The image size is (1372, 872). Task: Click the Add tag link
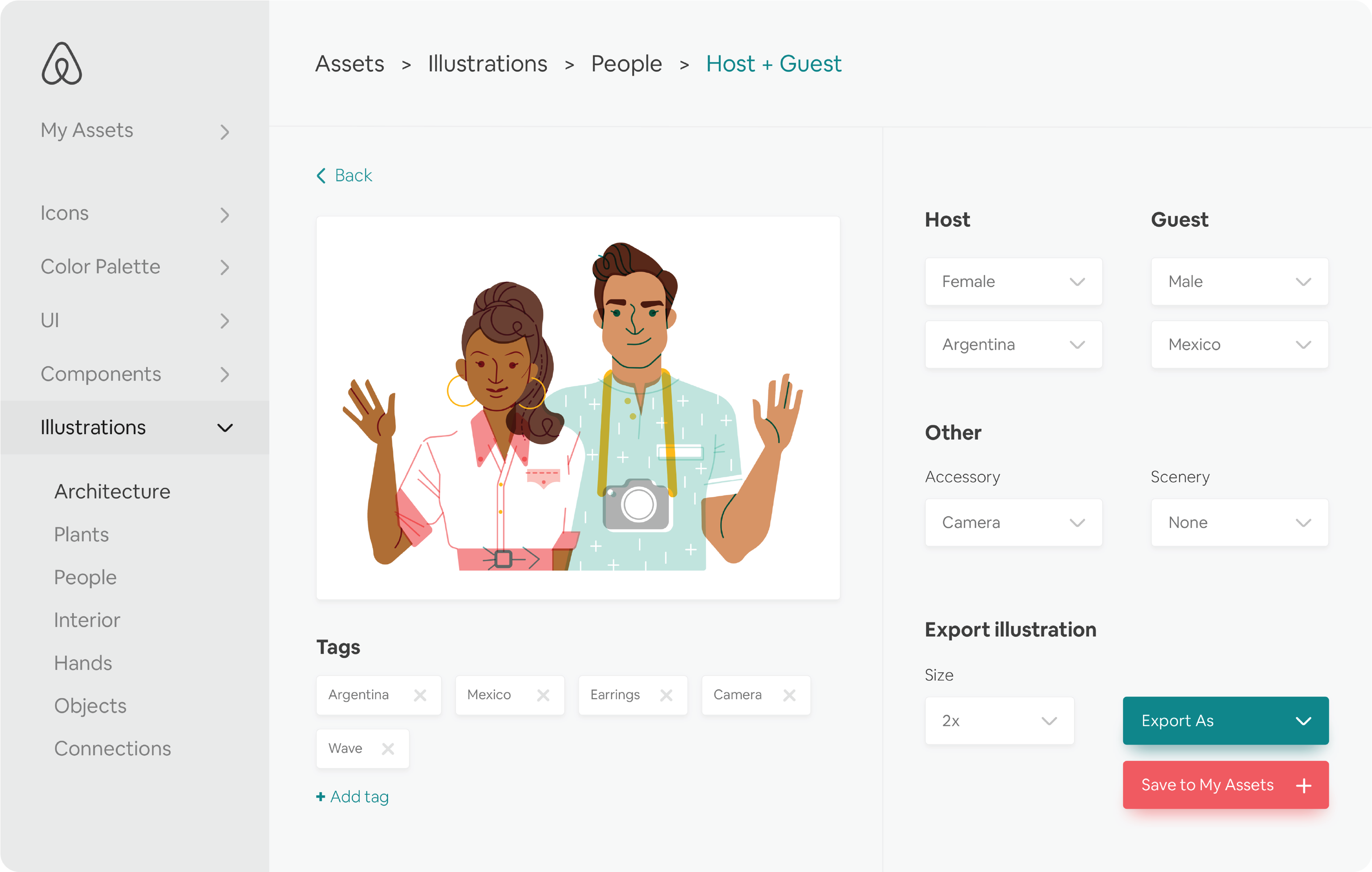click(353, 797)
